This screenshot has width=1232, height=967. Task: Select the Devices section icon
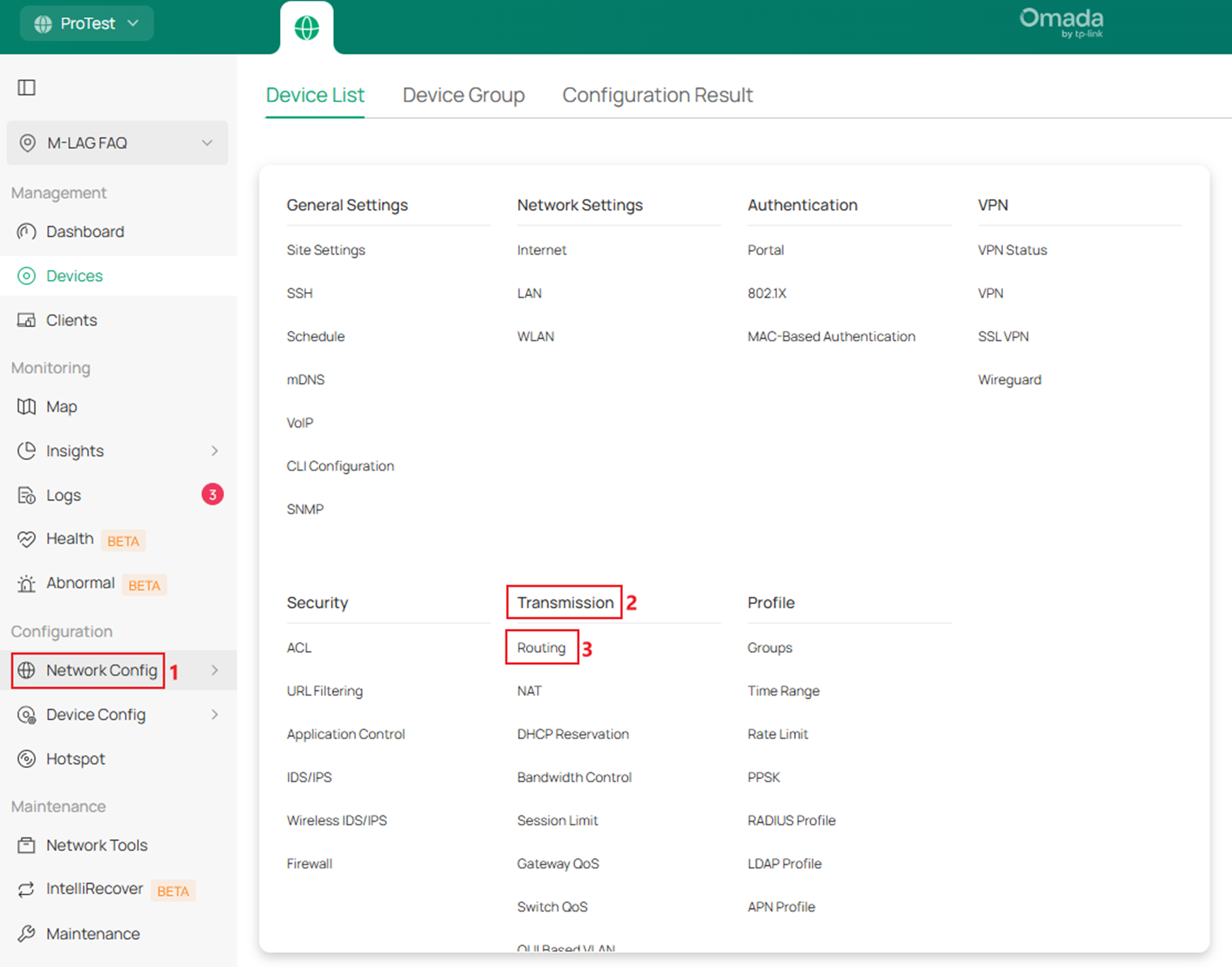click(x=26, y=276)
